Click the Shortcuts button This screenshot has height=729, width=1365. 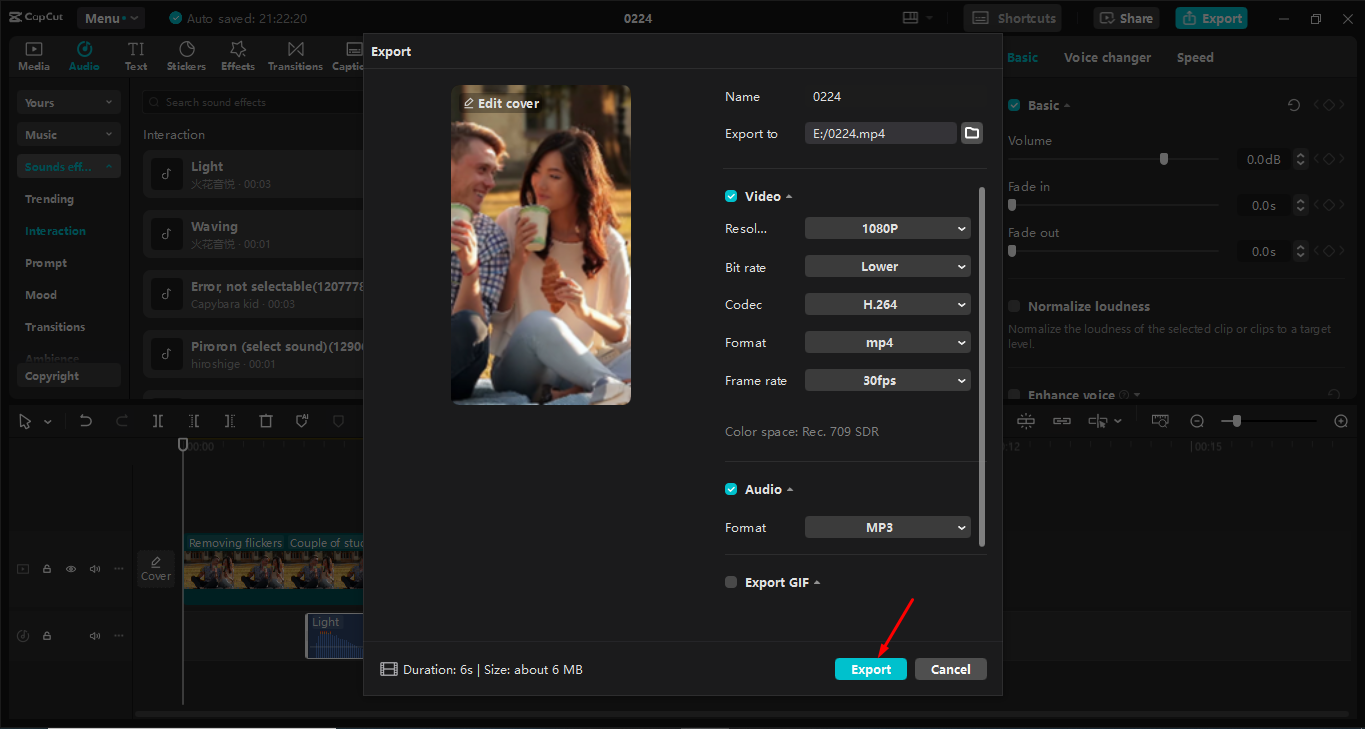point(1013,18)
